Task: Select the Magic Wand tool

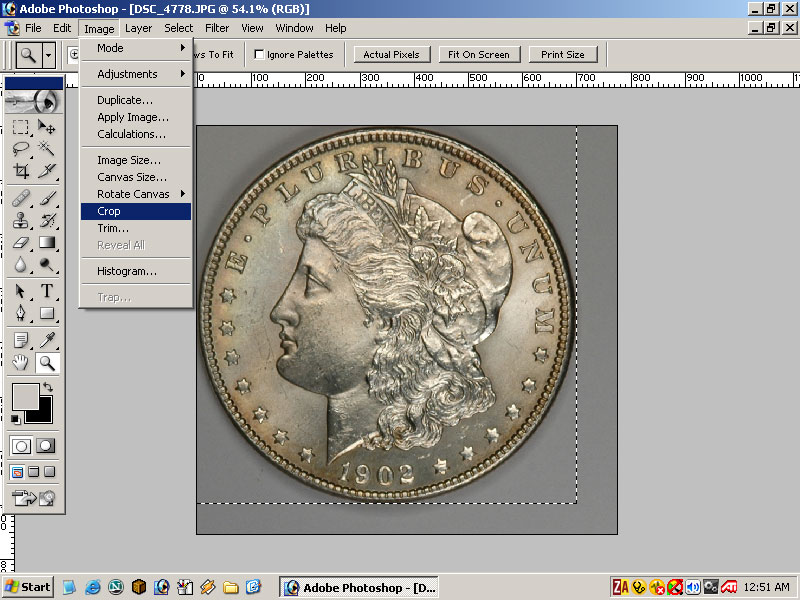Action: [46, 148]
